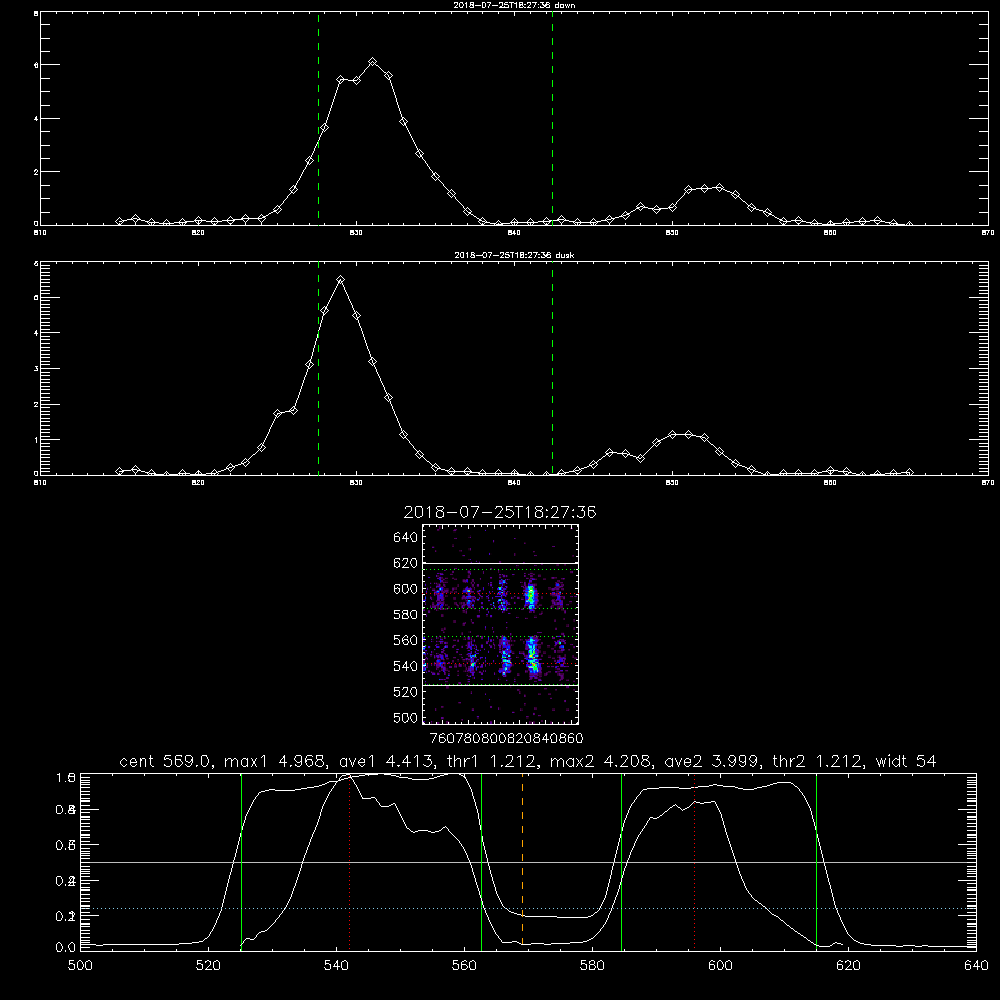
Task: Click the left green dashed line in the dusk plot
Action: click(318, 368)
